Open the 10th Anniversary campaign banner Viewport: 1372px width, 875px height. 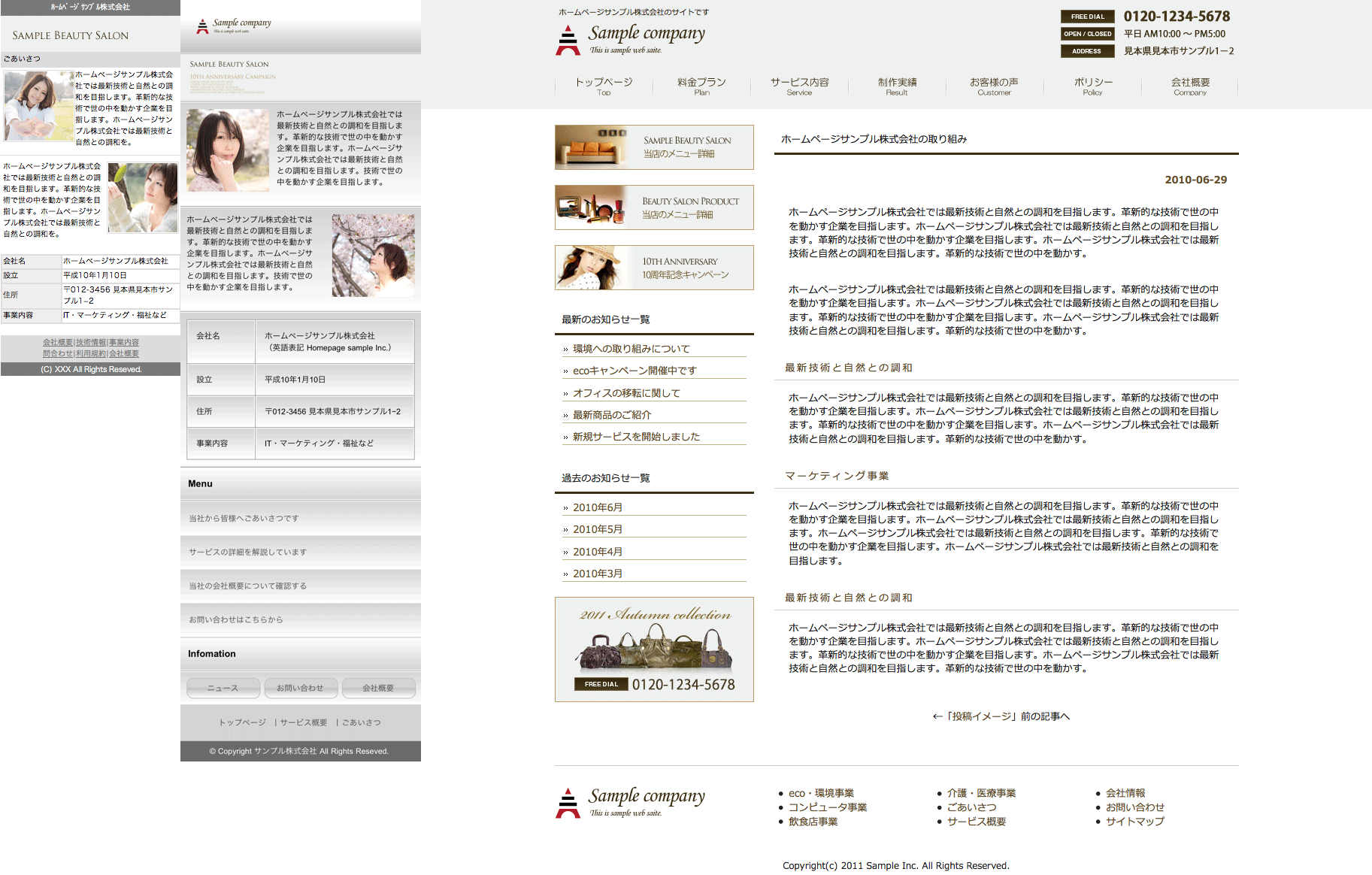click(654, 268)
